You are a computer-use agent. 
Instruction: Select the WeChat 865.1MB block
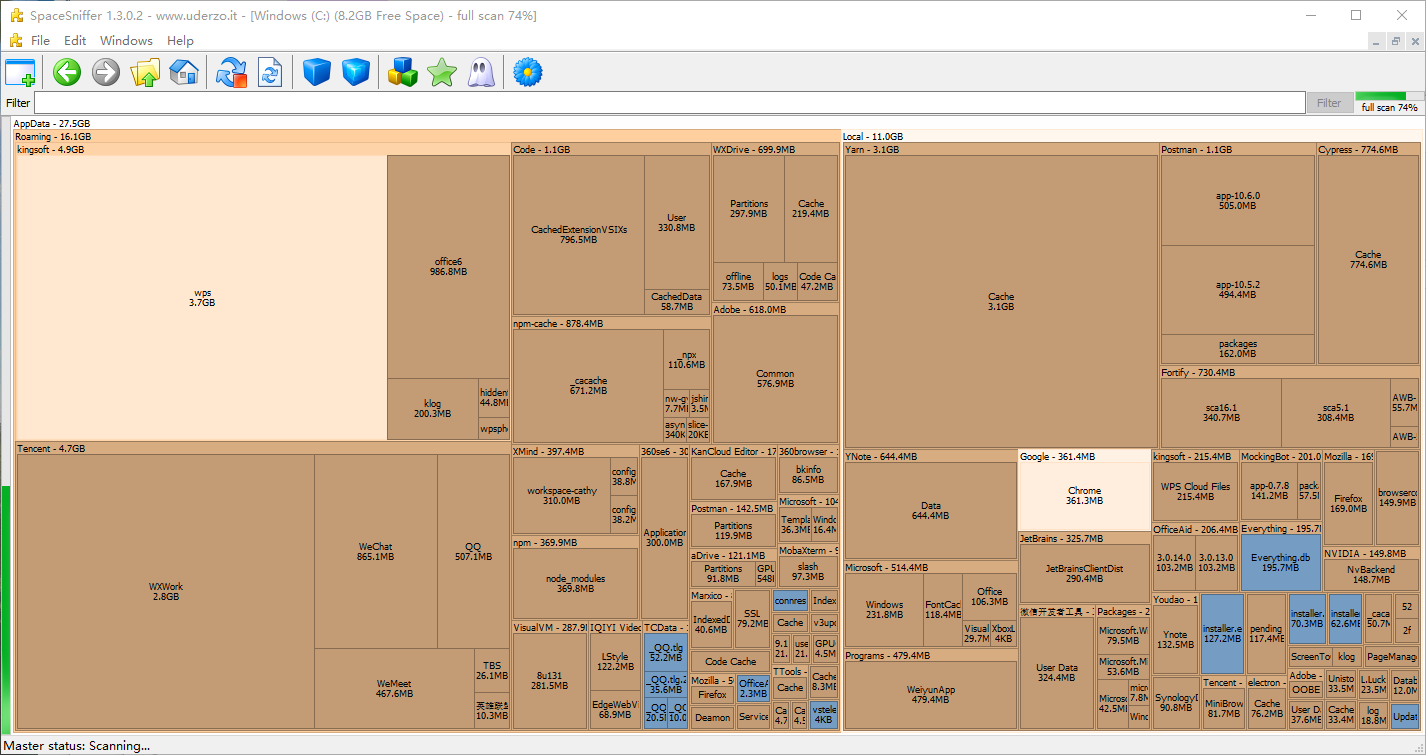click(x=375, y=551)
